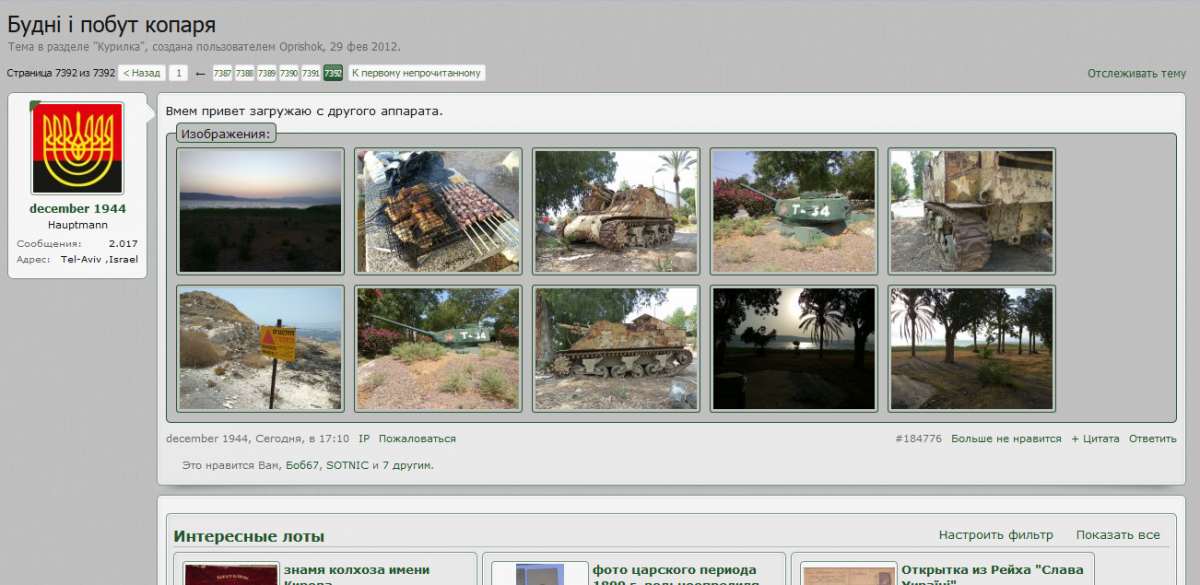Open the minefield warning sign thumbnail

tap(260, 348)
